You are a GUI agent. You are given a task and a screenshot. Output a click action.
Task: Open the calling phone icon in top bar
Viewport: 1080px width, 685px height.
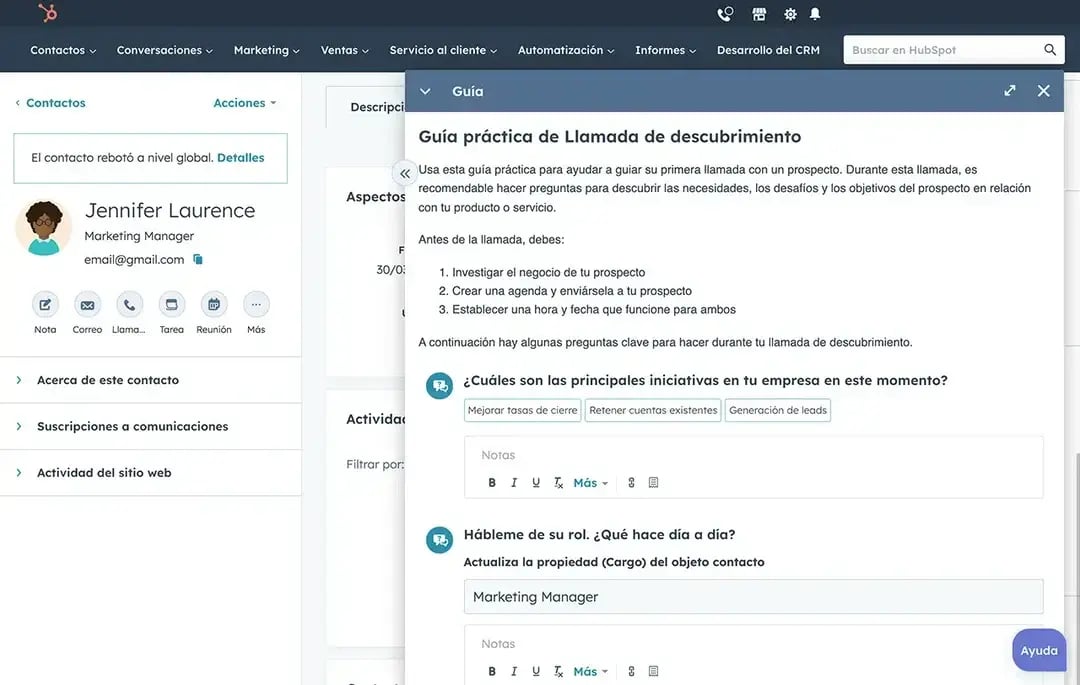pyautogui.click(x=725, y=14)
